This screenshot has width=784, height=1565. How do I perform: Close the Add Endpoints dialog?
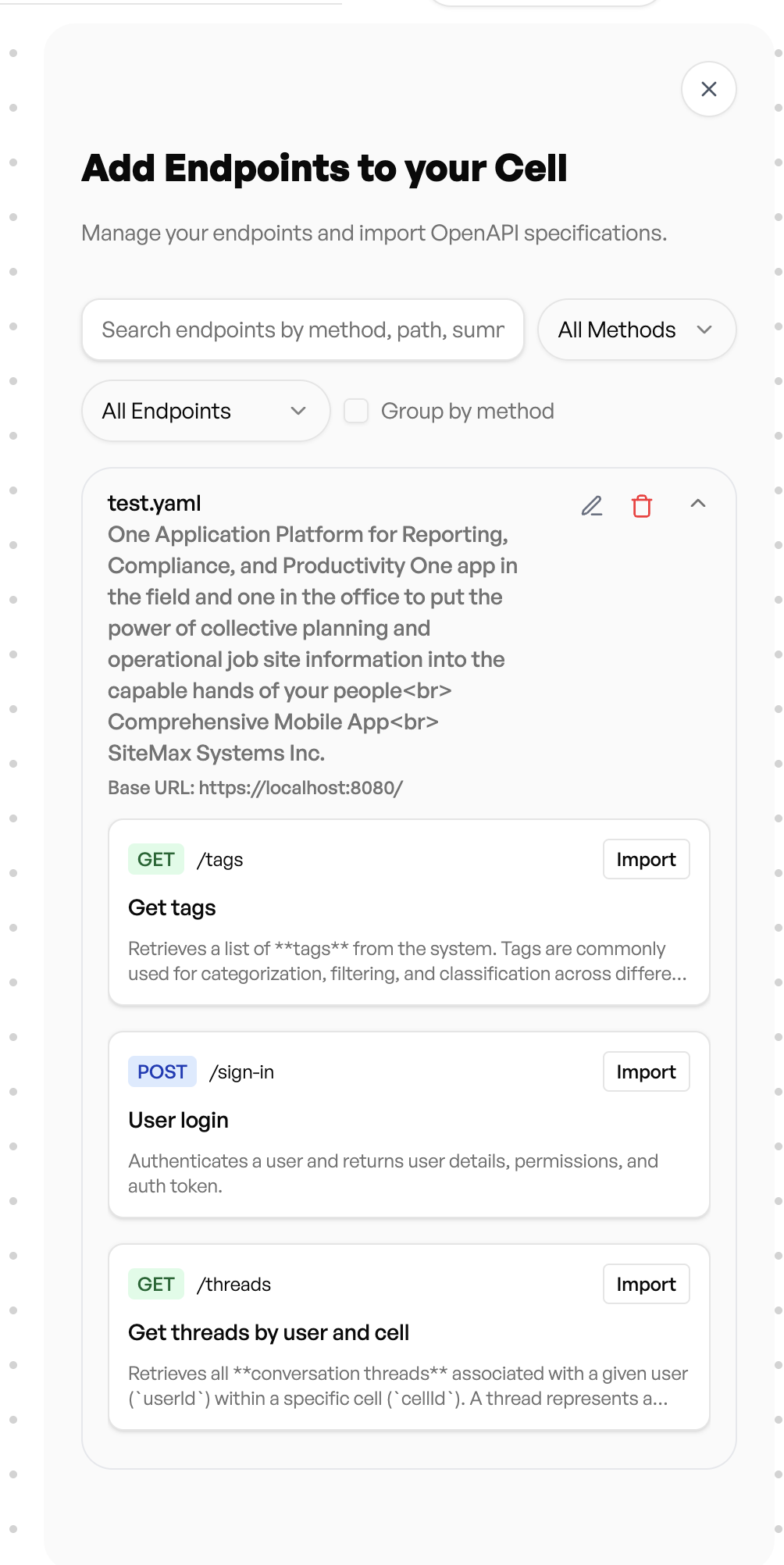click(708, 89)
